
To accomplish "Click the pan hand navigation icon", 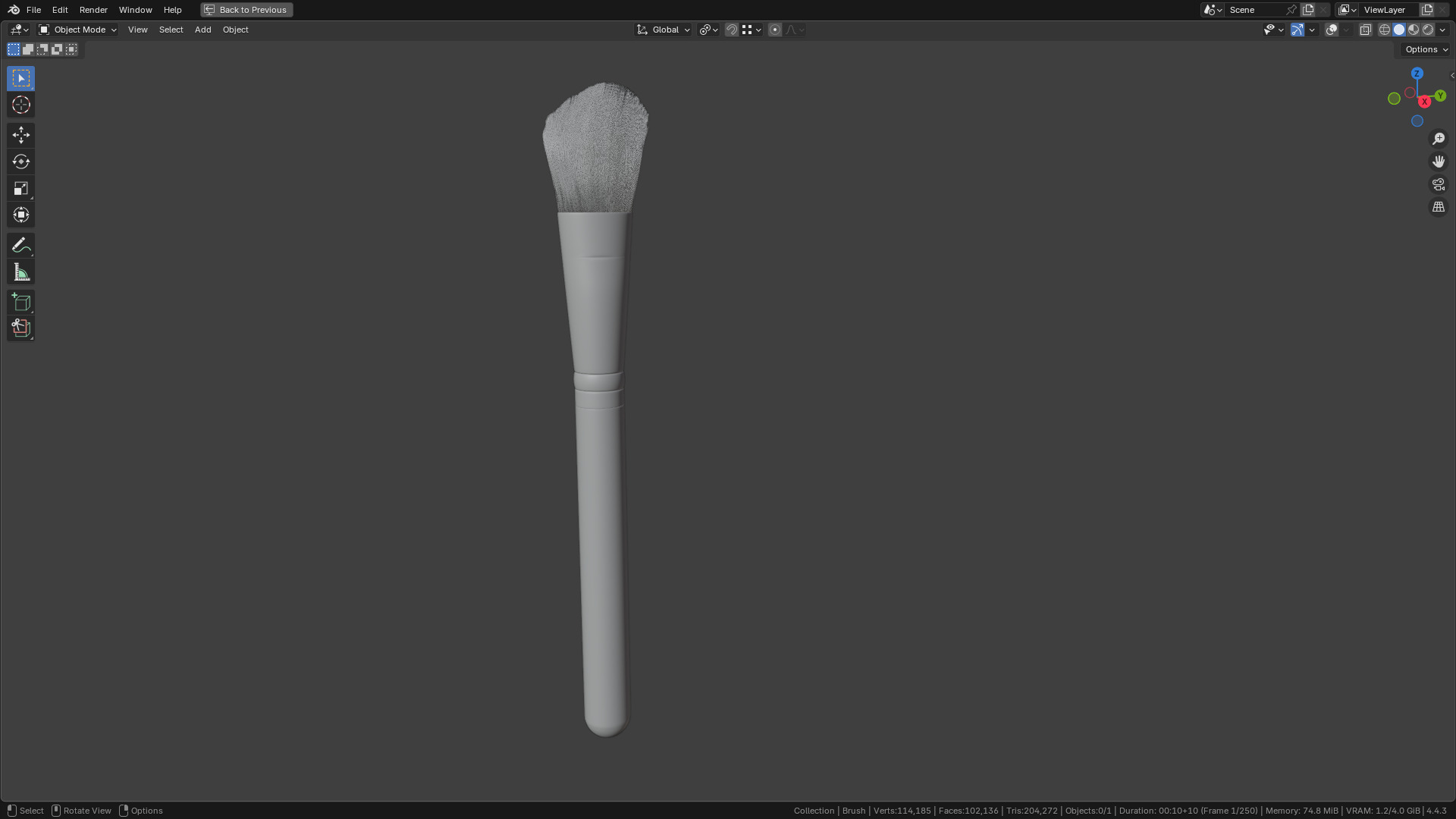I will (1439, 162).
